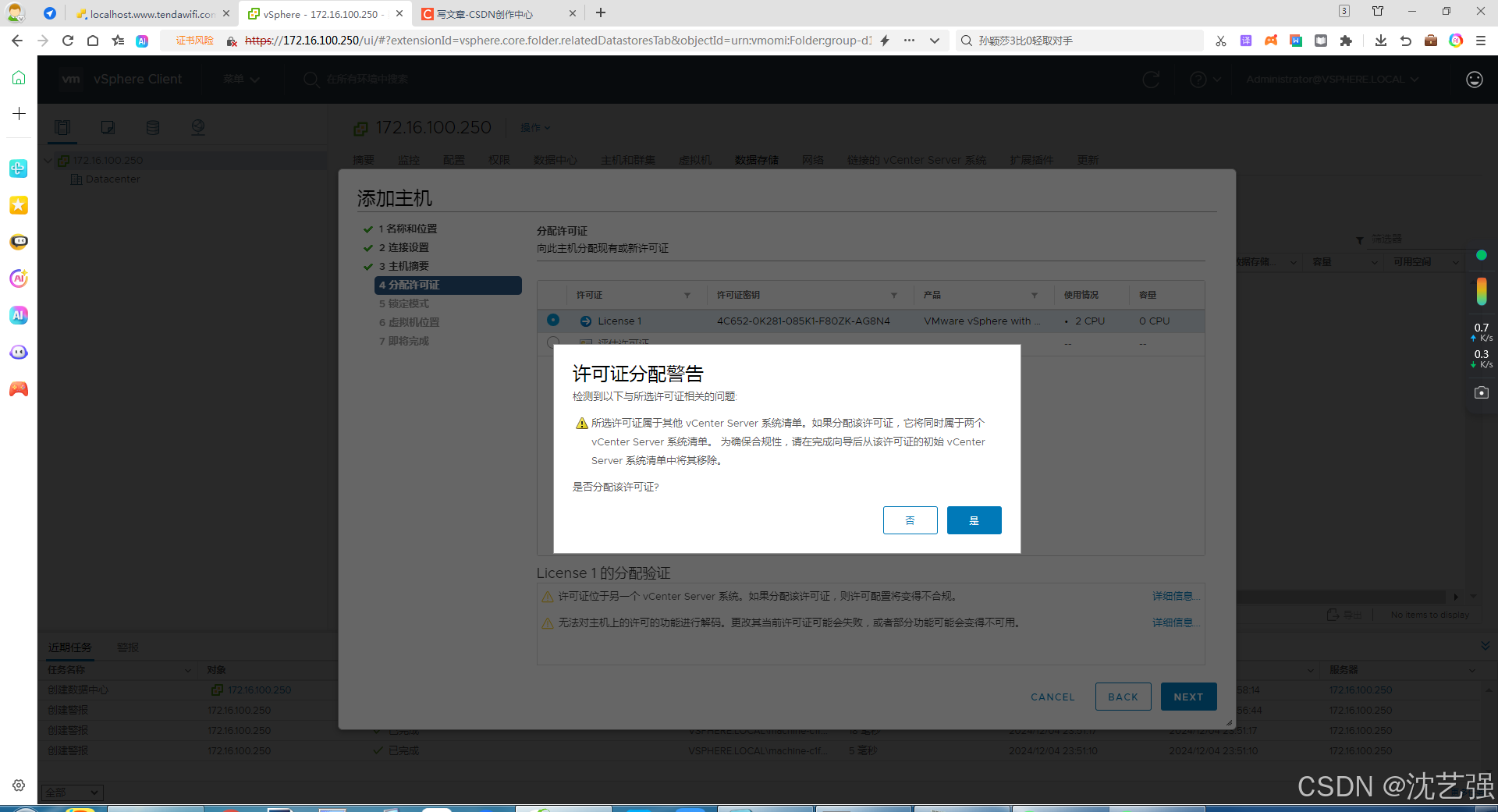Click CANCEL in the 添加主机 wizard
This screenshot has width=1498, height=812.
coord(1053,697)
